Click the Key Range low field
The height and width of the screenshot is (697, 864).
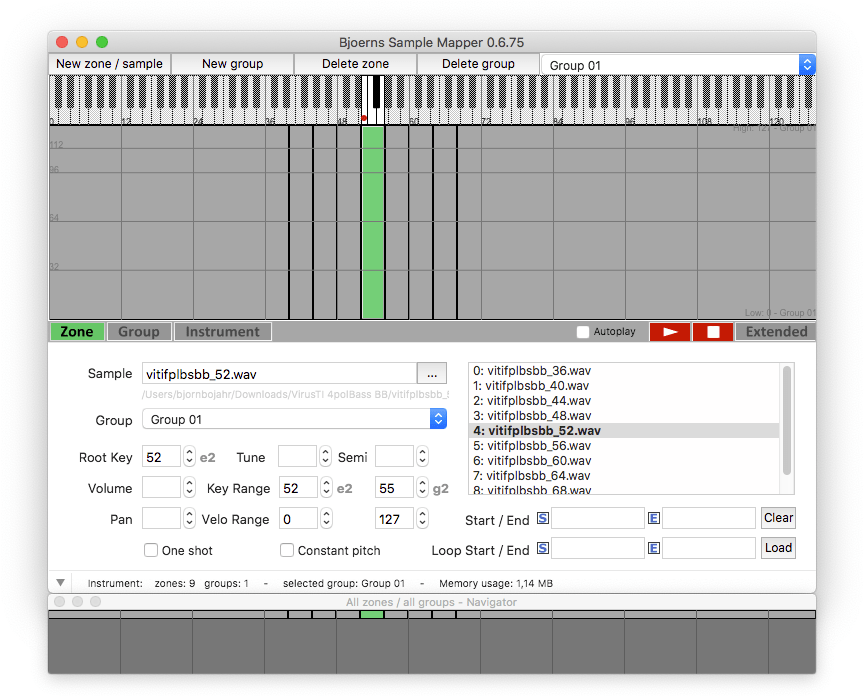pyautogui.click(x=298, y=488)
